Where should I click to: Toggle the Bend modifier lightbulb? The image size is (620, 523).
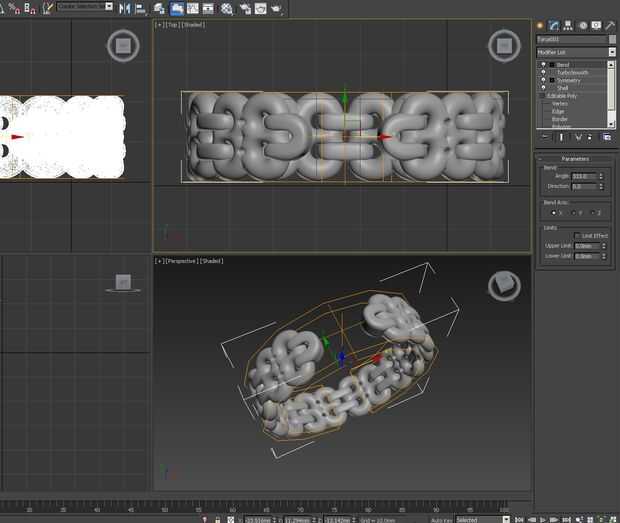(x=543, y=65)
